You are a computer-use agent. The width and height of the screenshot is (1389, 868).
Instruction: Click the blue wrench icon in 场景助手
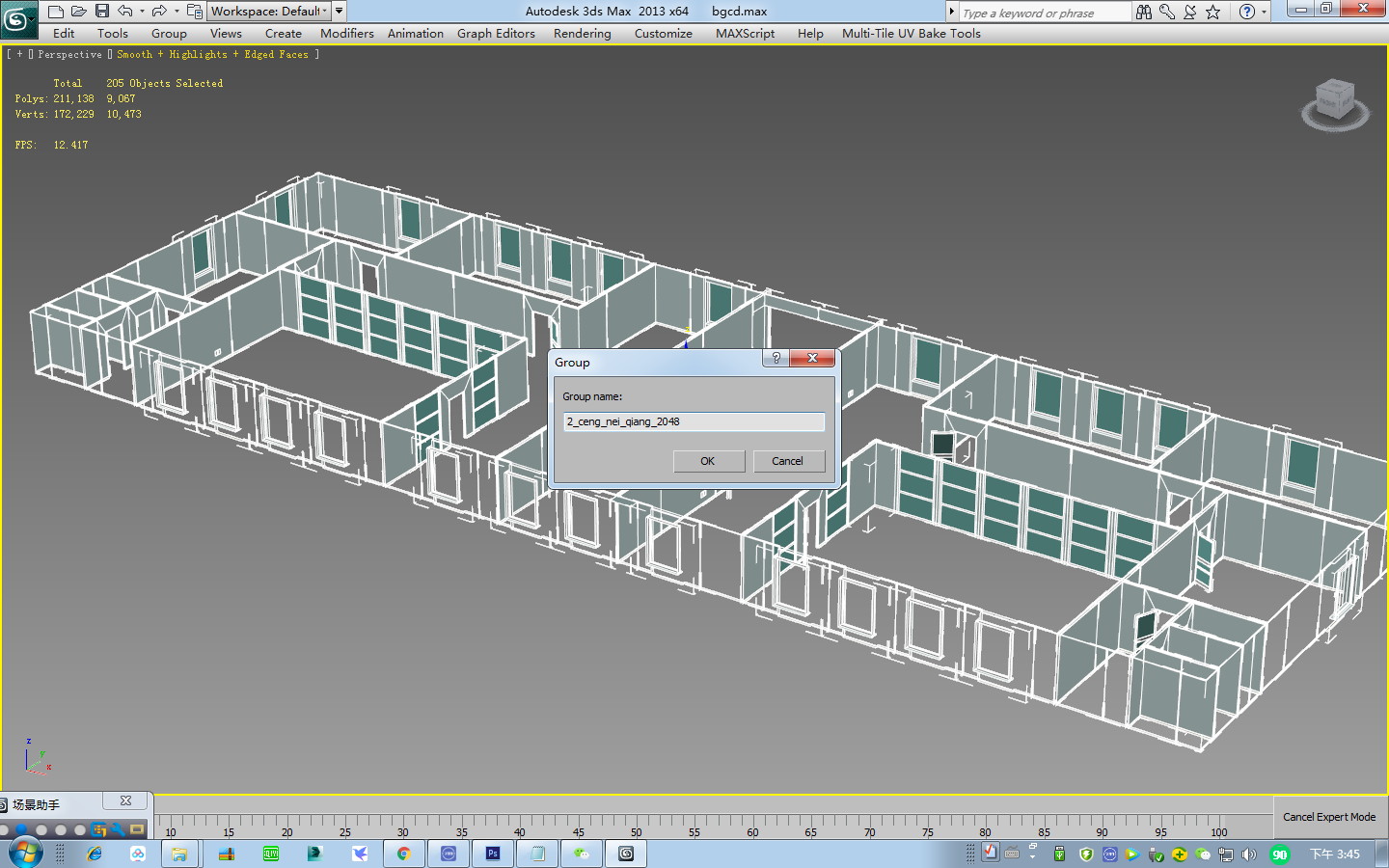click(118, 829)
